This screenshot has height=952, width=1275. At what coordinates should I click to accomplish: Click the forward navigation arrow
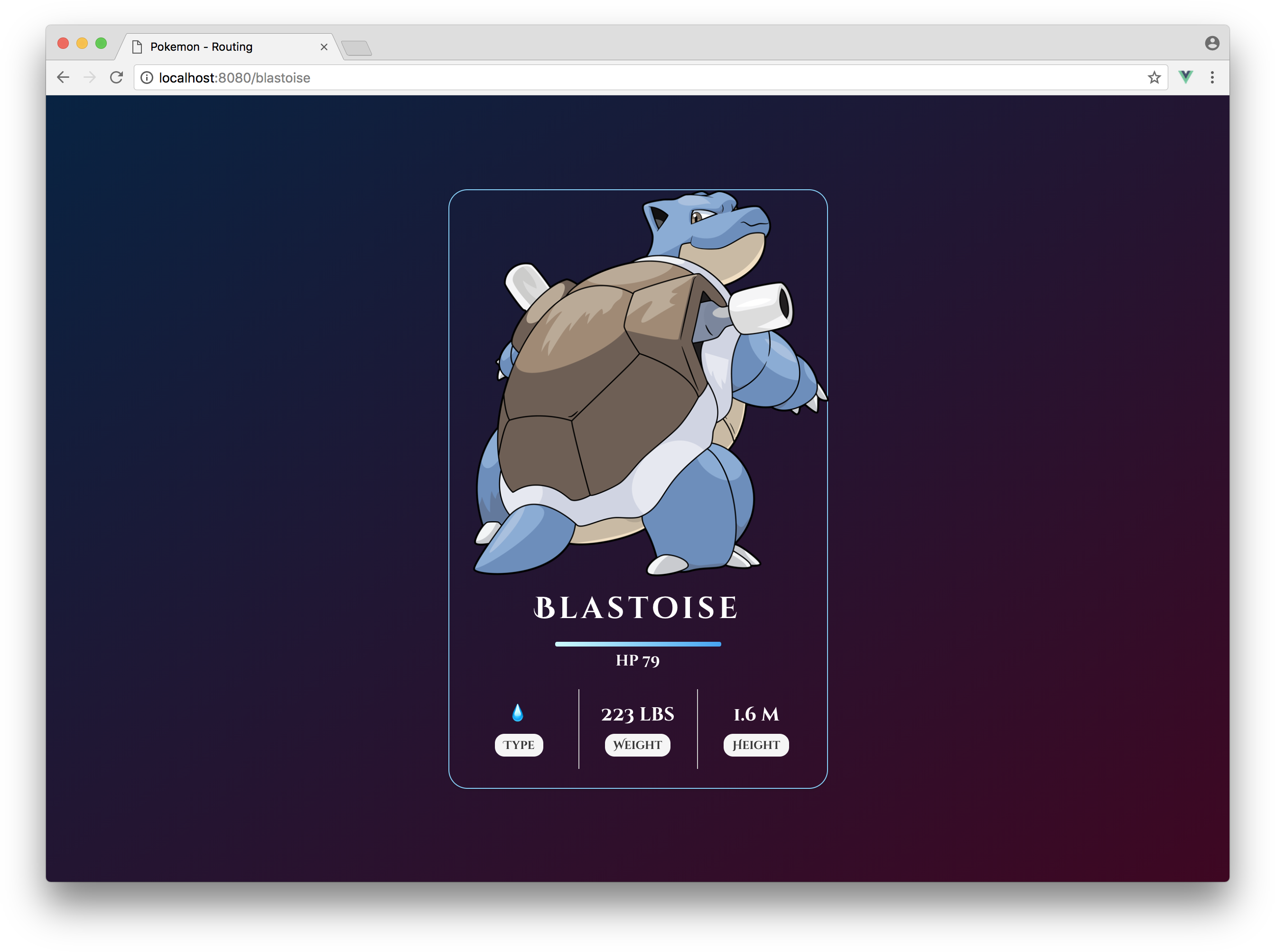point(90,77)
